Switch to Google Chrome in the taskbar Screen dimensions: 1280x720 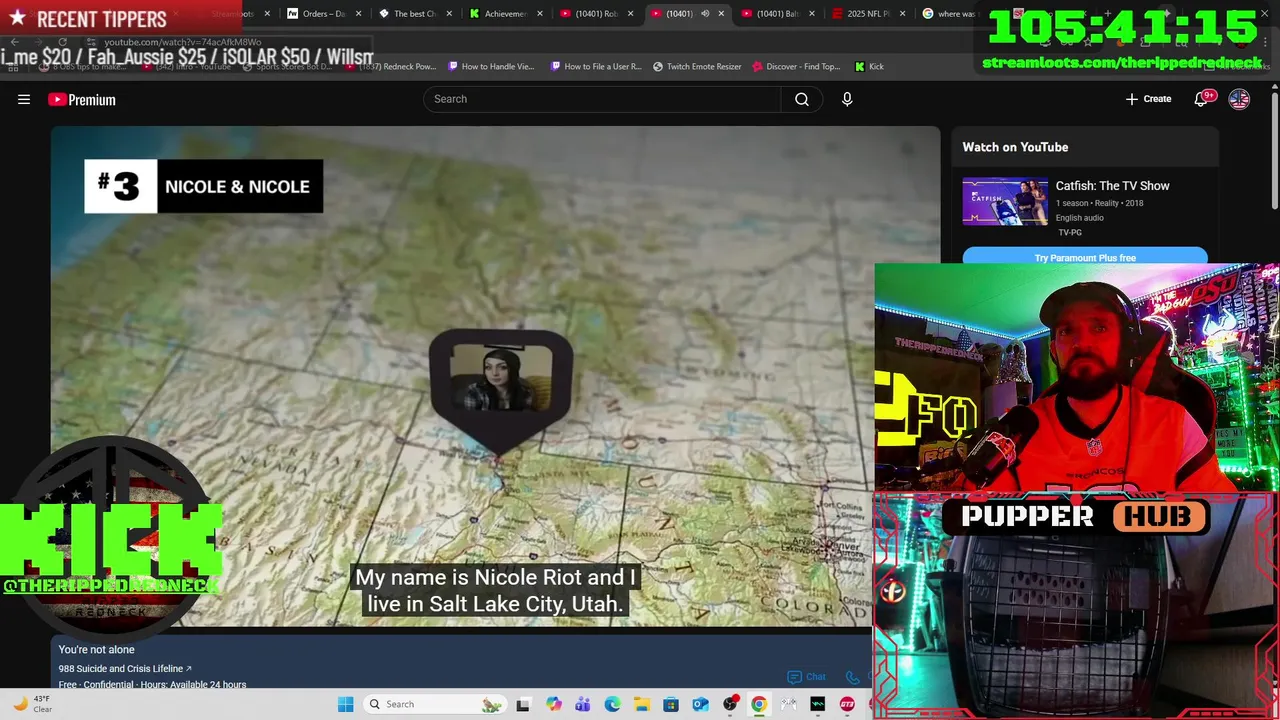point(759,704)
